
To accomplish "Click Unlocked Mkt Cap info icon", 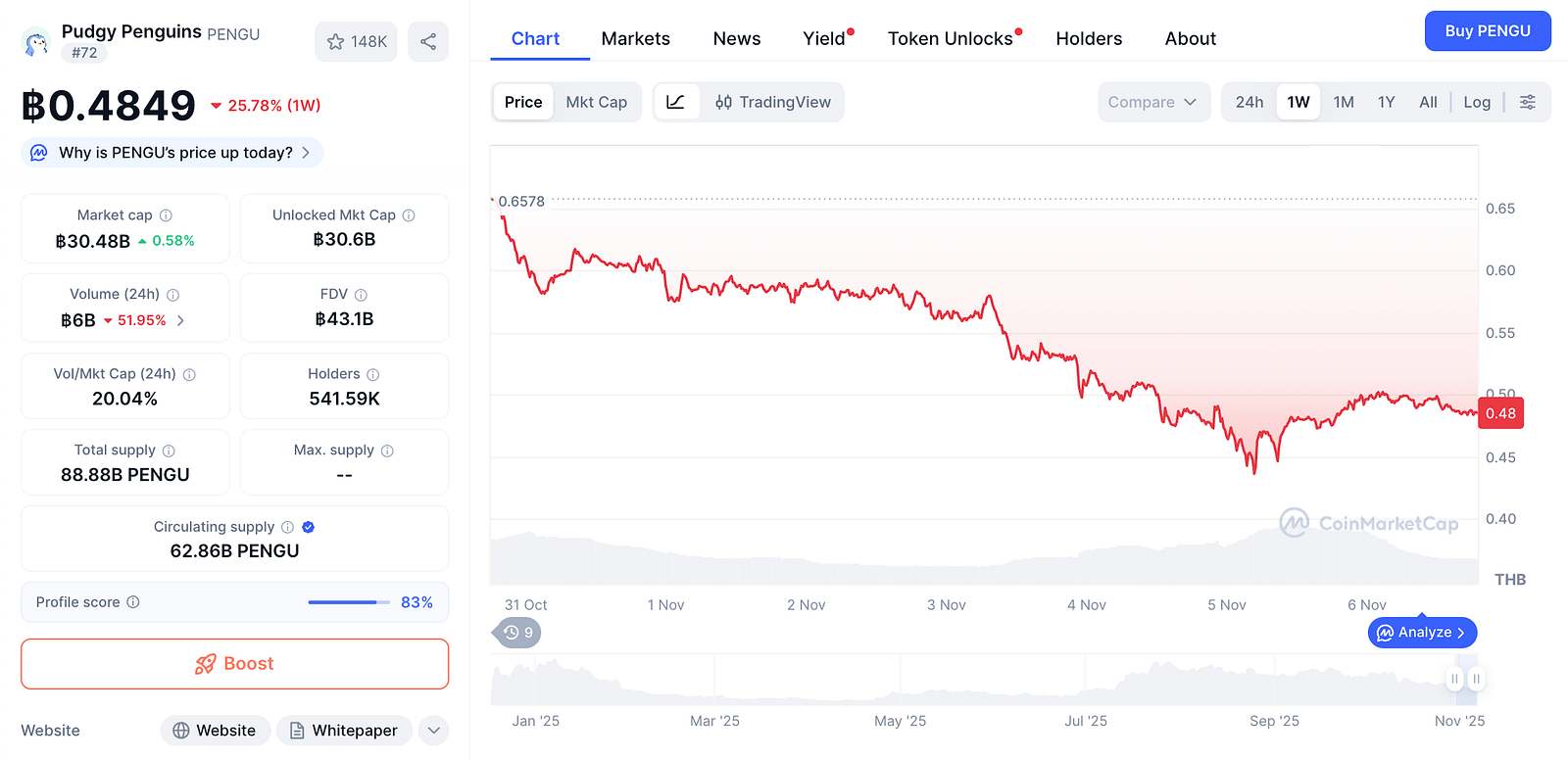I will click(x=409, y=215).
